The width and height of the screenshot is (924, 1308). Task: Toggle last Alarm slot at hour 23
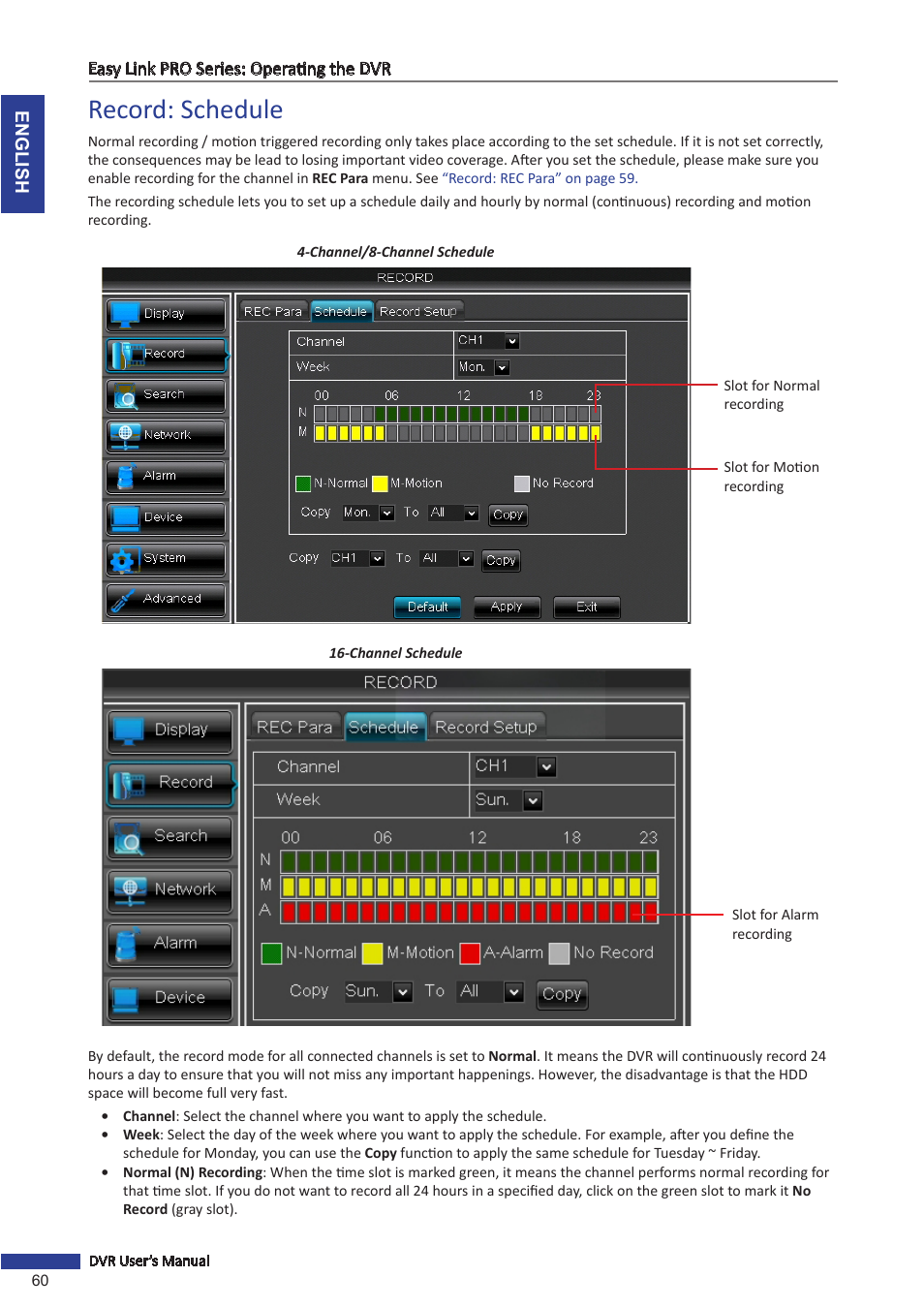651,912
